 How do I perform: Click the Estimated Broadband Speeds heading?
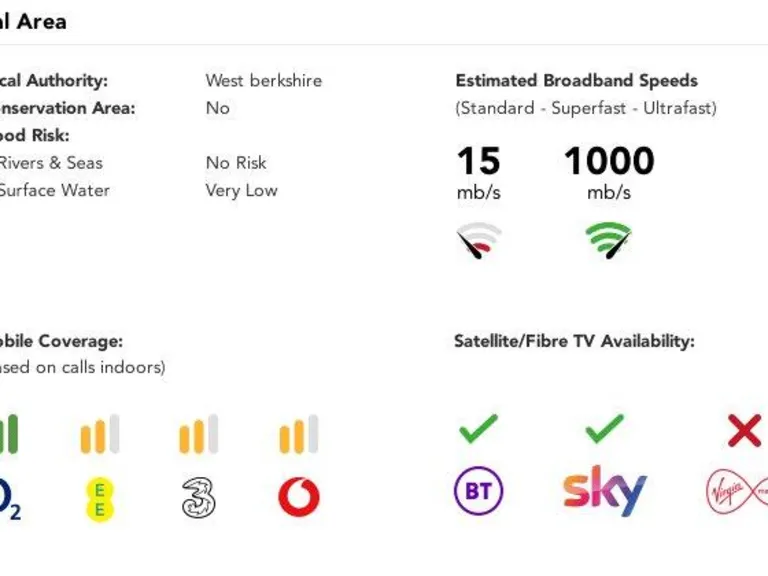coord(576,80)
